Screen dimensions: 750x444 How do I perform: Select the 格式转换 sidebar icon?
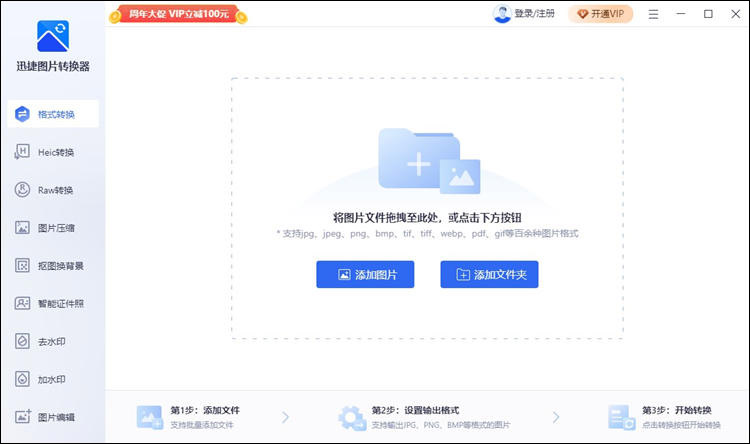(x=22, y=114)
